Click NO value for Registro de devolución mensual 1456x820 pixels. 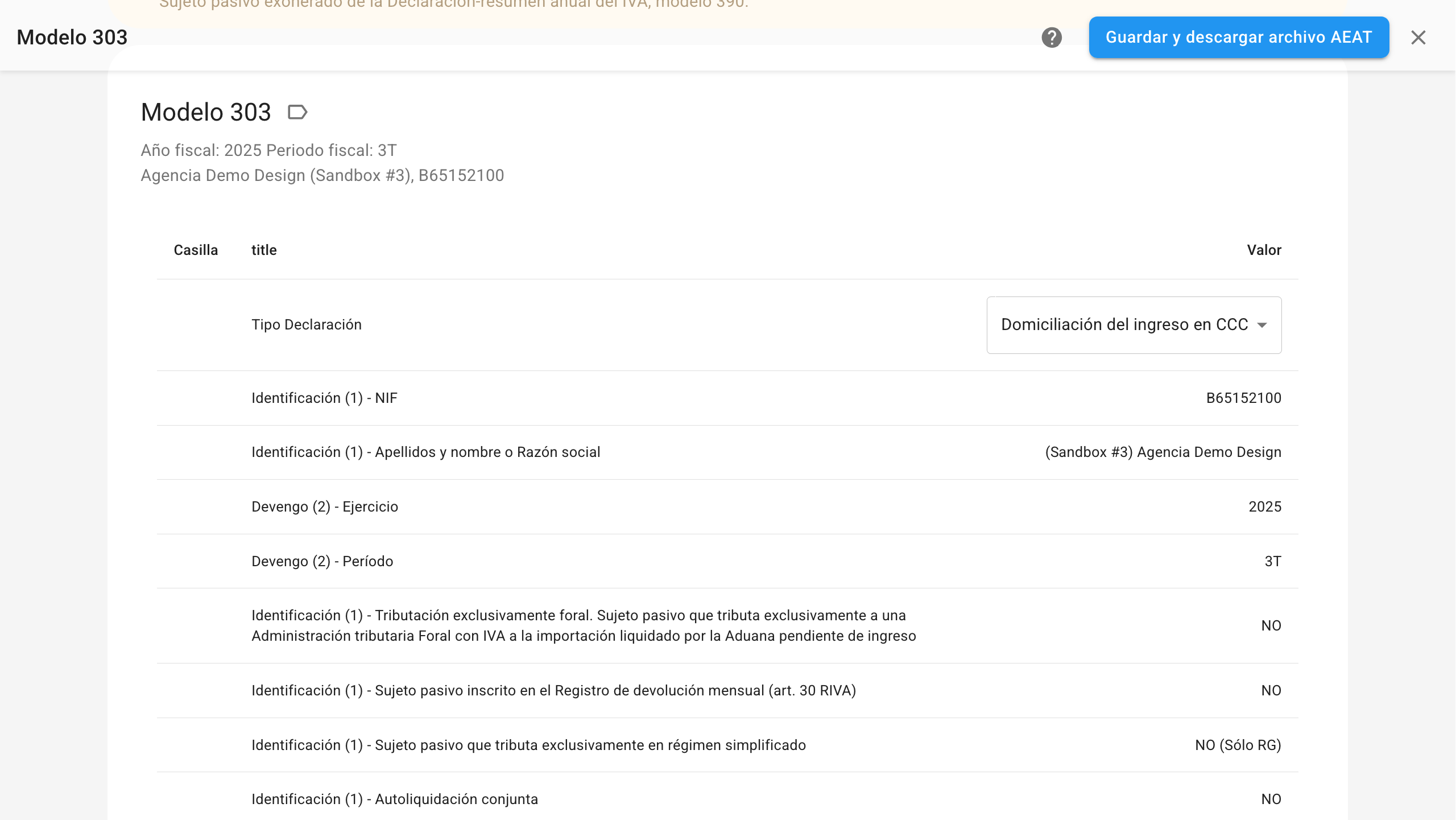1271,690
